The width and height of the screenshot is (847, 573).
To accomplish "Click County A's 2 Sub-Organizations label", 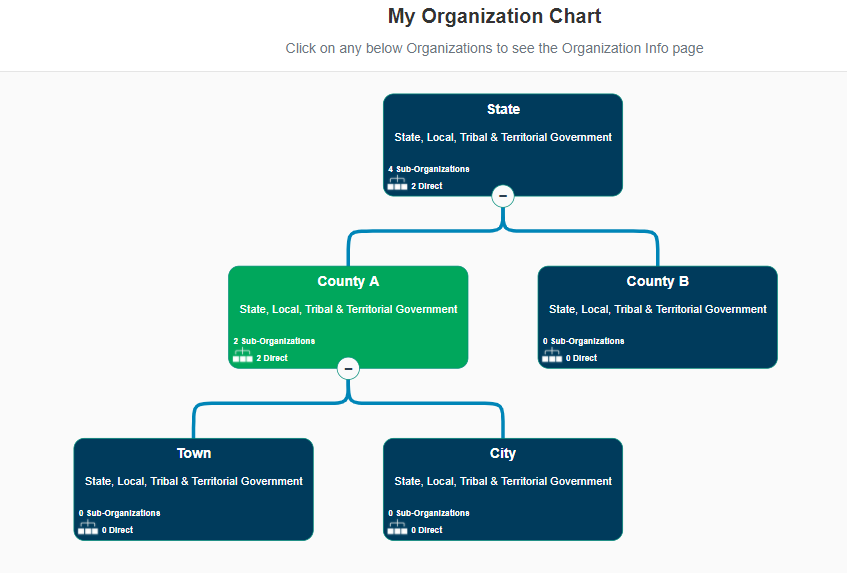I will tap(274, 341).
